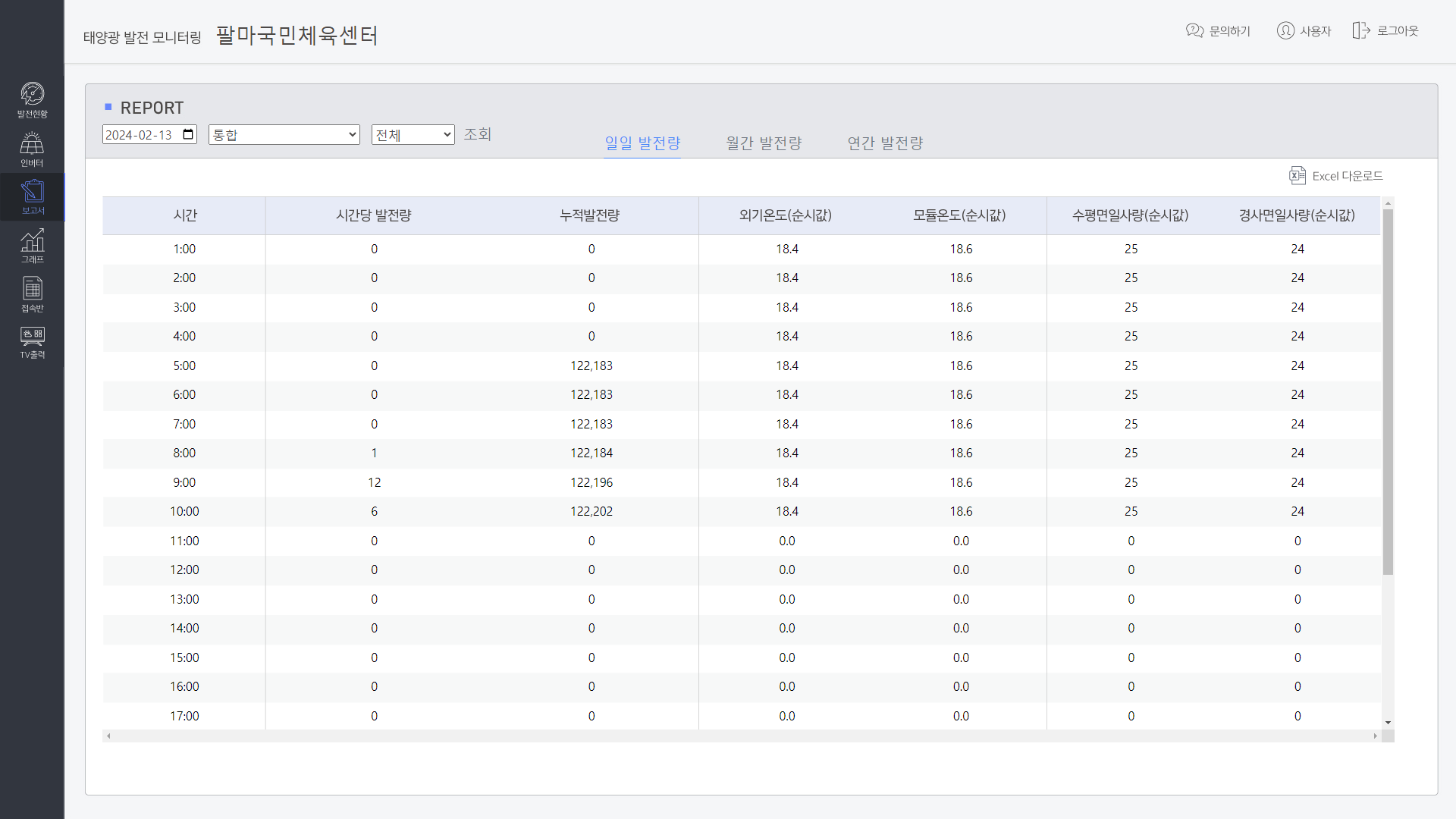Image resolution: width=1456 pixels, height=819 pixels.
Task: Click the 문의하기 chat icon
Action: (1194, 30)
